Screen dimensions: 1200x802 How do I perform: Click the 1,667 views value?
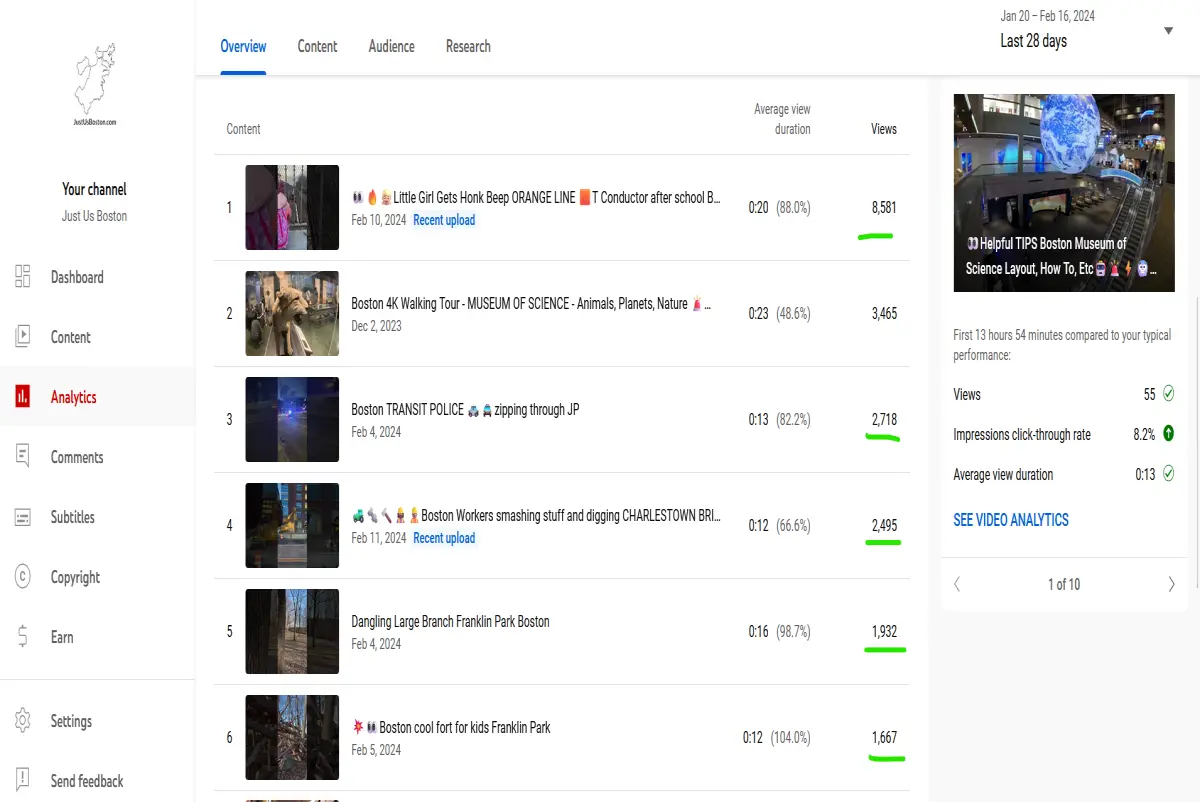coord(884,738)
